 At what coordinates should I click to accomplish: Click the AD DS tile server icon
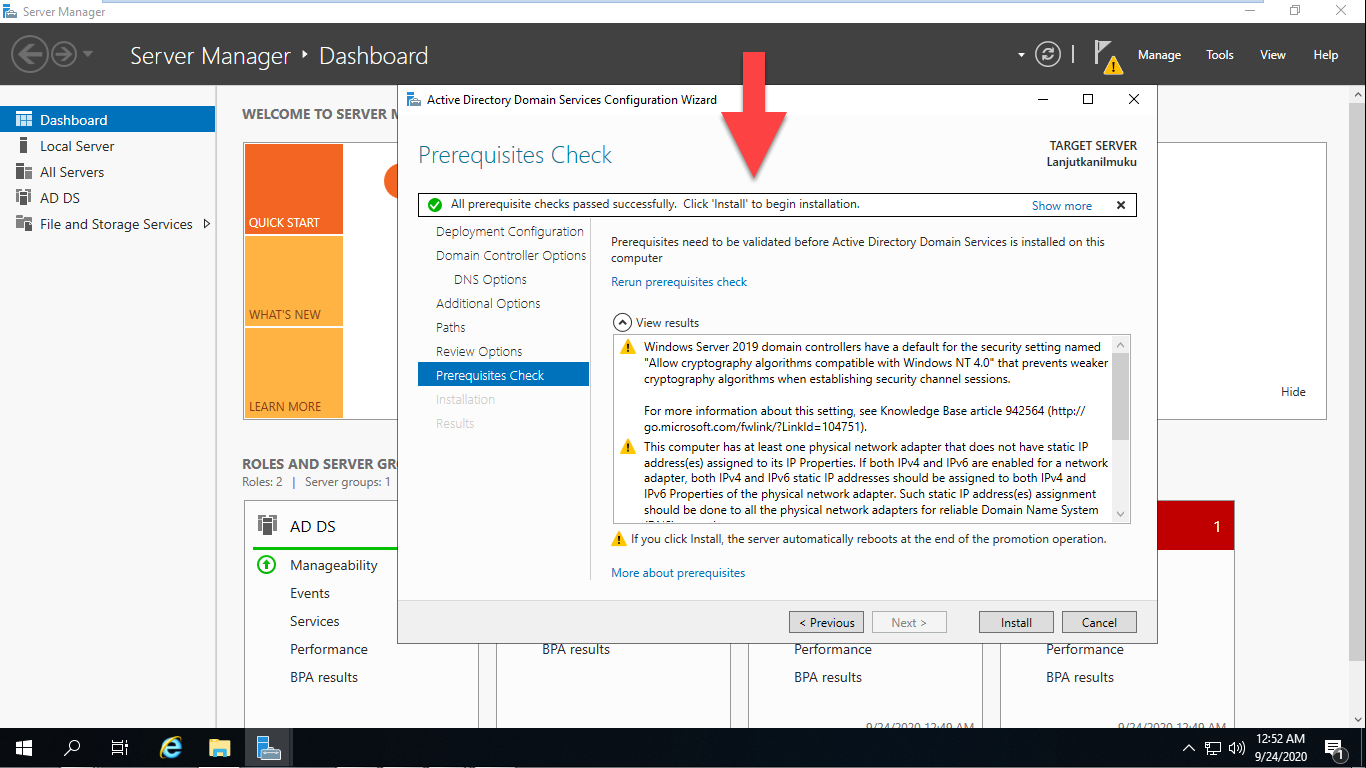267,525
